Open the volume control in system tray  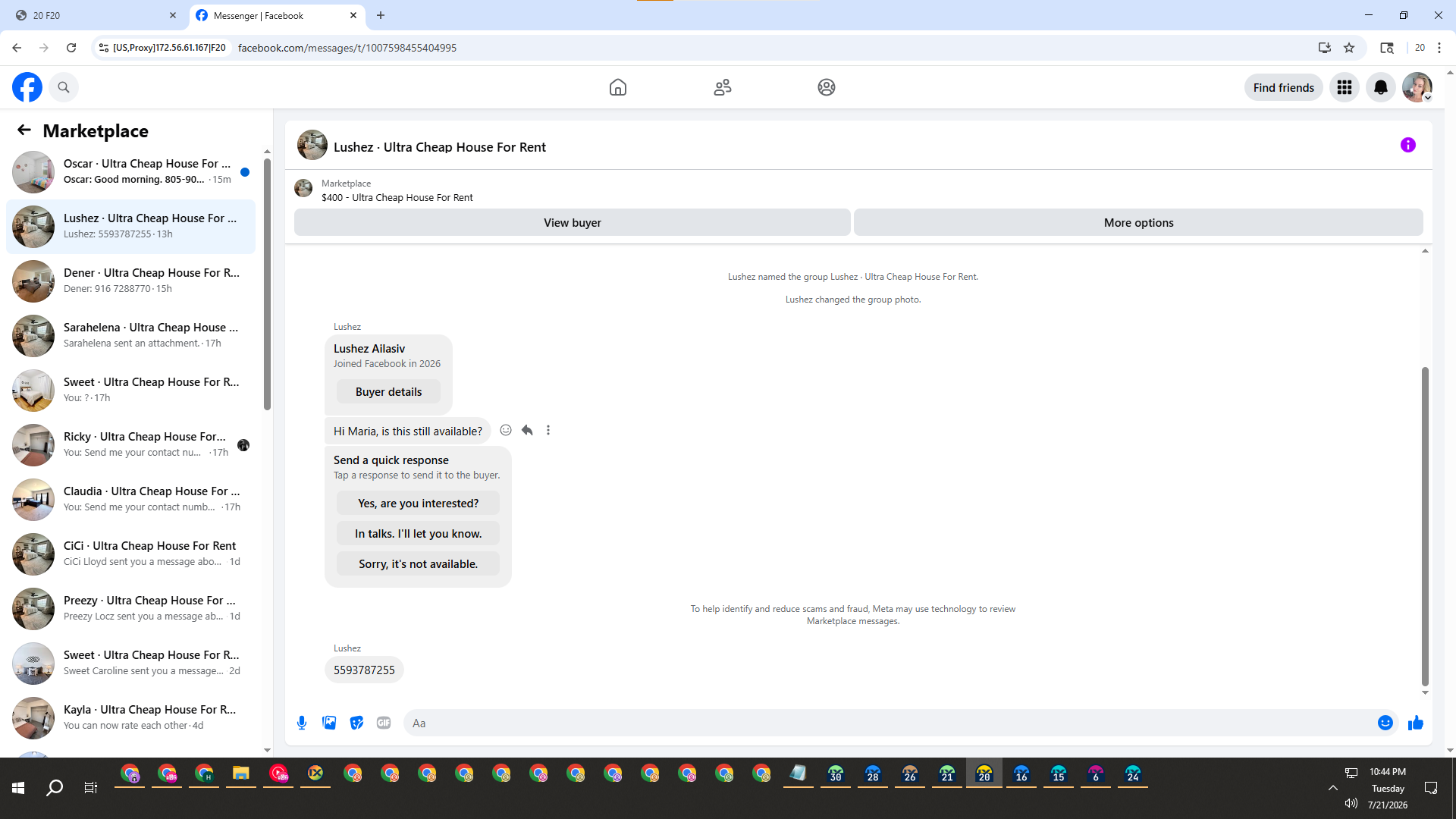(x=1351, y=803)
